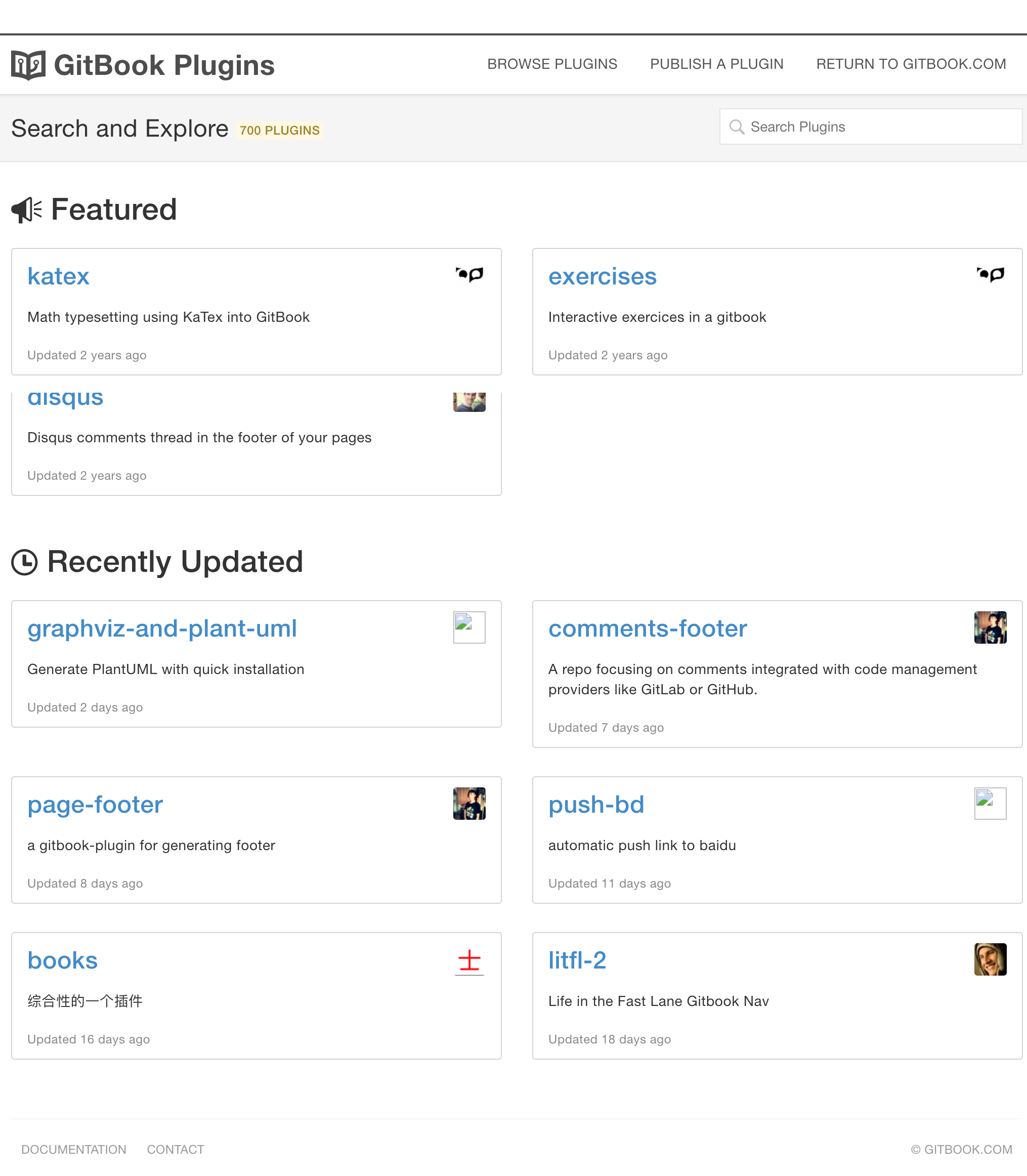
Task: Click the 700 PLUGINS count badge
Action: coord(279,130)
